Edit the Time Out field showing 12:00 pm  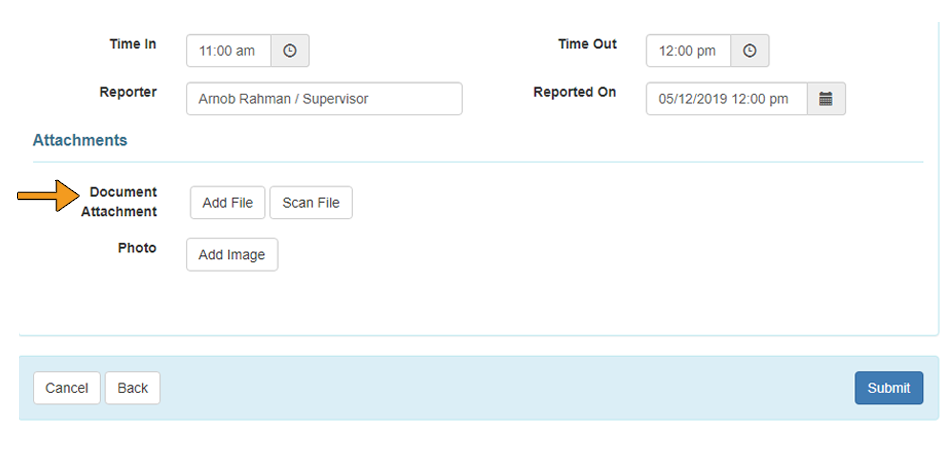688,51
